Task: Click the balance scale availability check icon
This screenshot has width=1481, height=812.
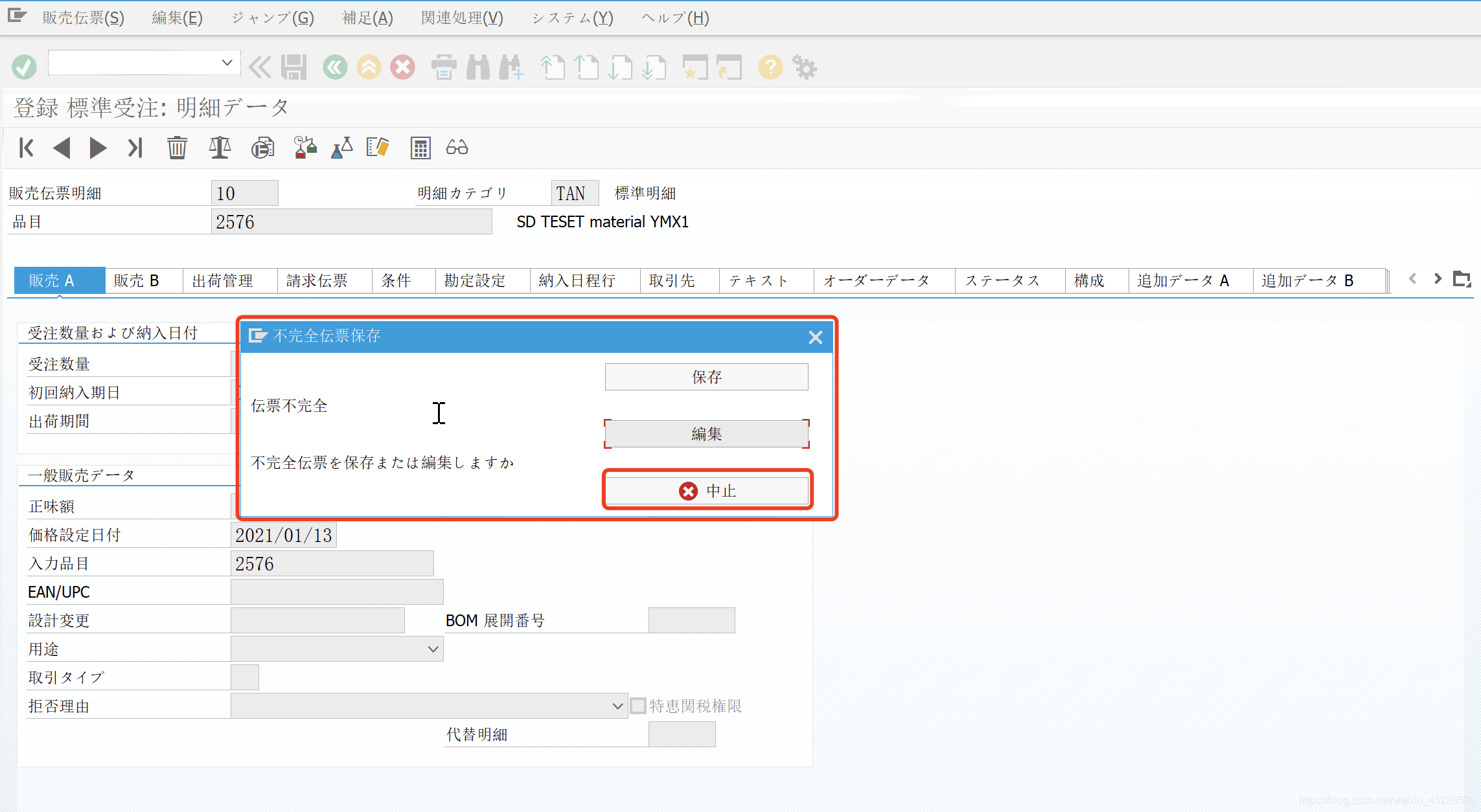Action: click(x=220, y=148)
